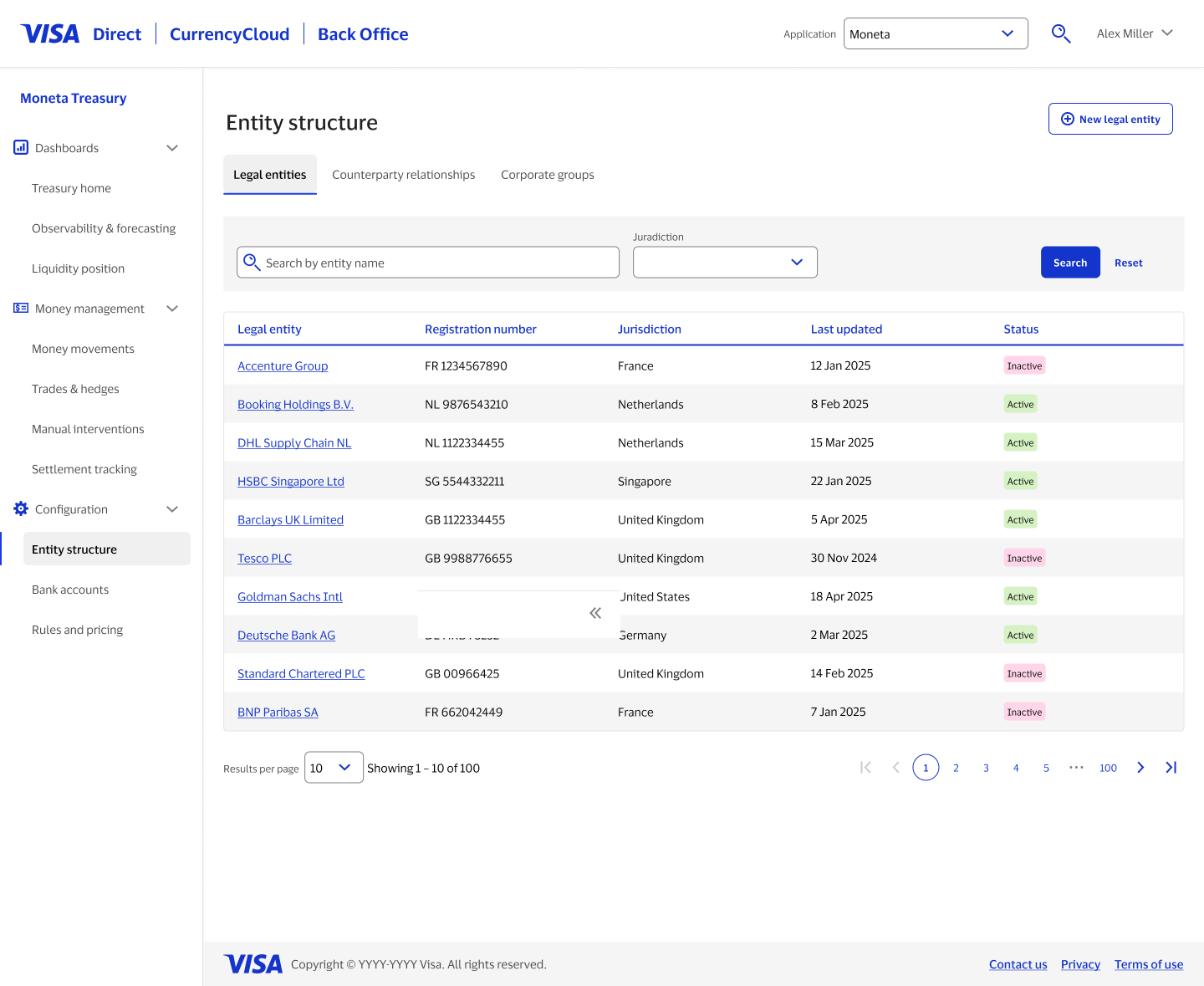This screenshot has height=986, width=1204.
Task: Click the footer VISA logo
Action: point(253,964)
